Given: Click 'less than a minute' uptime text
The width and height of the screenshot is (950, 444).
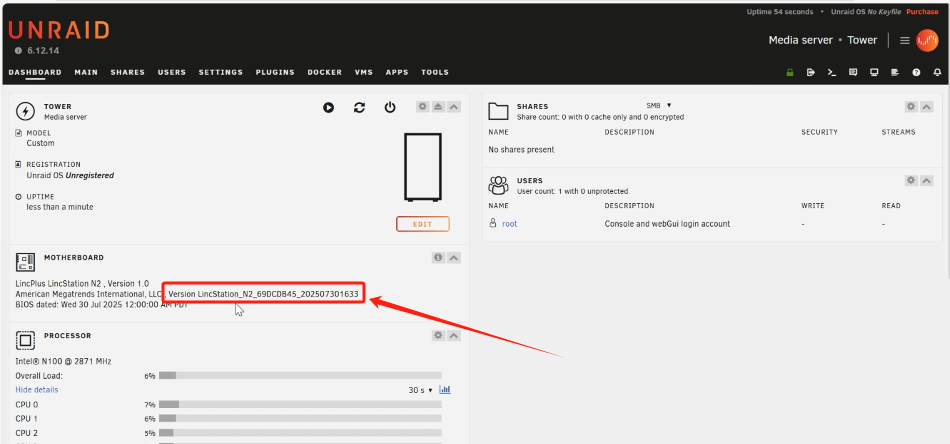Looking at the screenshot, I should (x=59, y=207).
